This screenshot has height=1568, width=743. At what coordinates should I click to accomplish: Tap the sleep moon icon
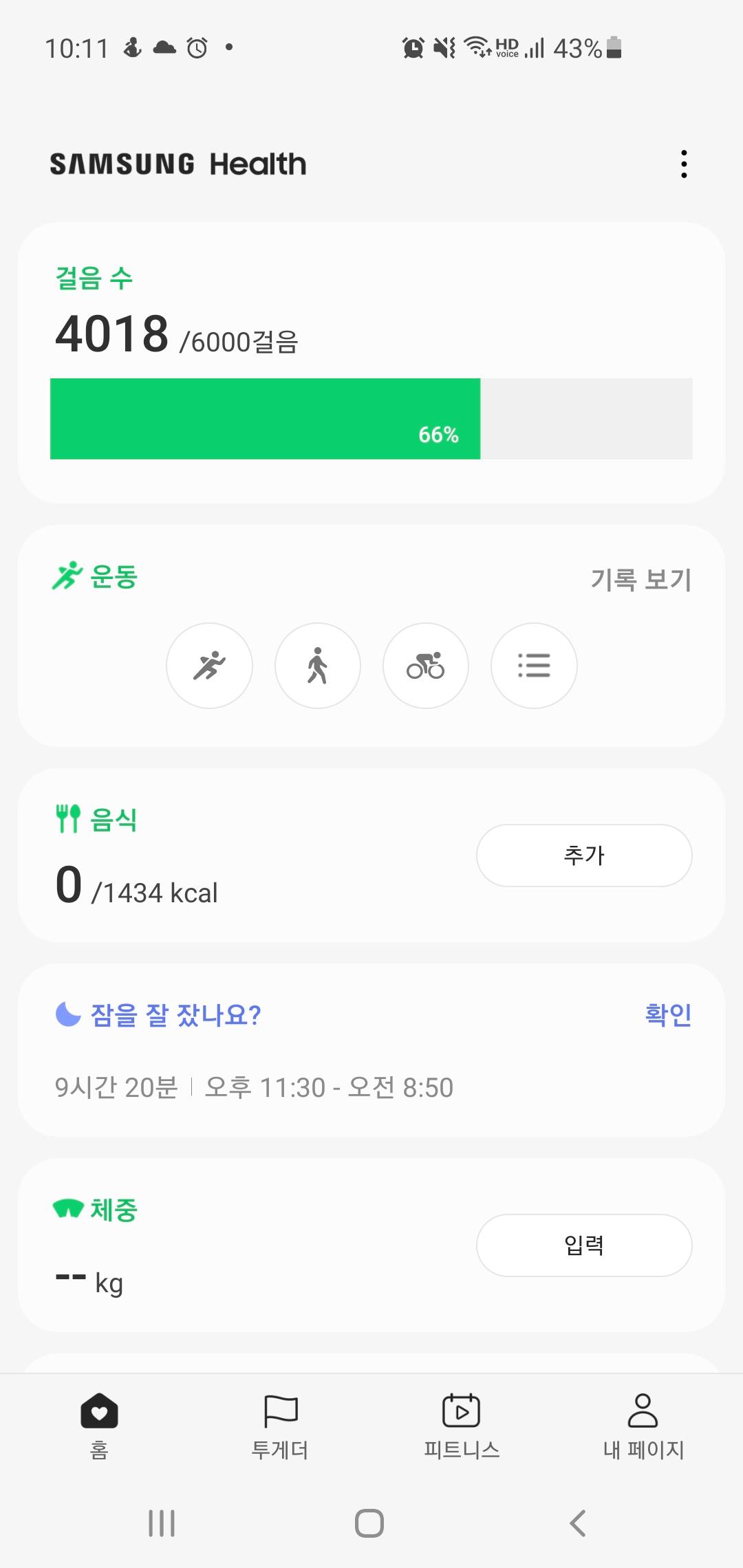68,1014
